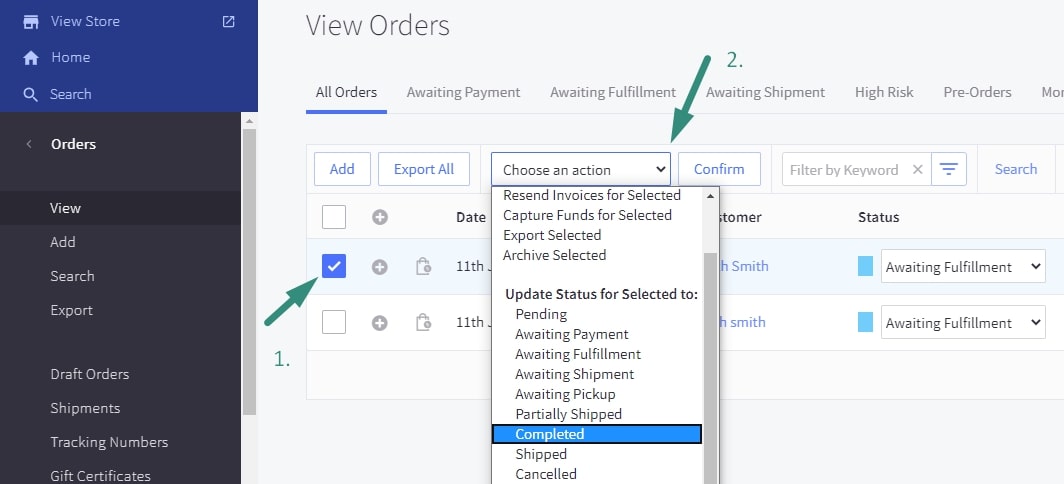Open store in new tab icon
Image resolution: width=1064 pixels, height=484 pixels.
coord(229,21)
